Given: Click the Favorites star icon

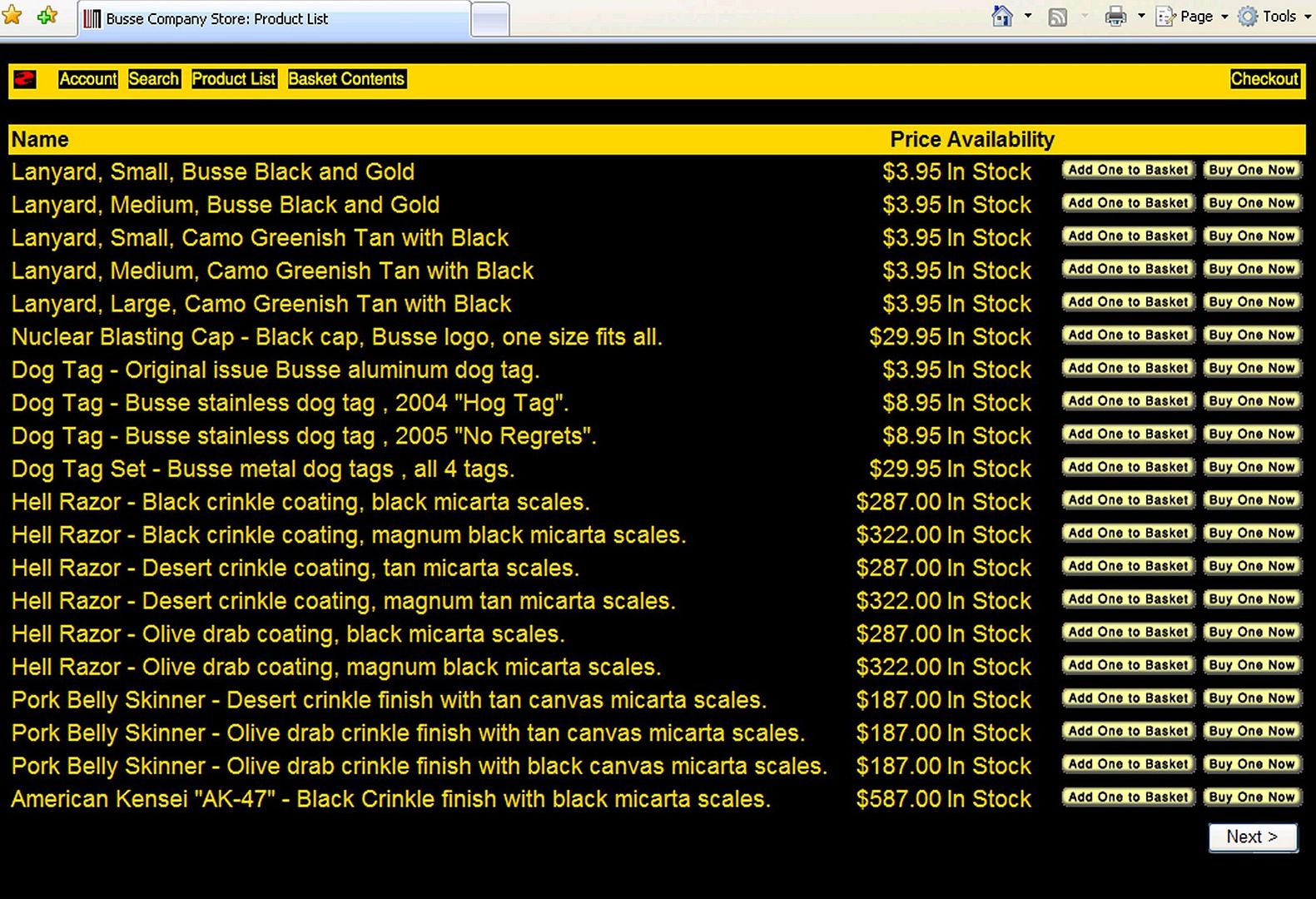Looking at the screenshot, I should 12,16.
